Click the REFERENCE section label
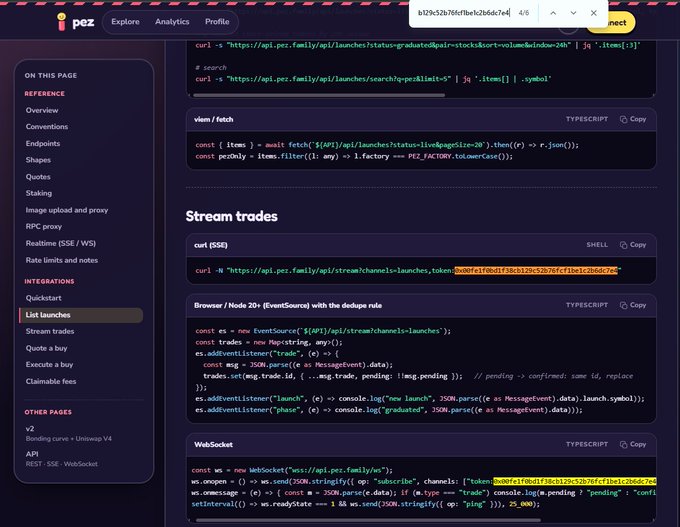The height and width of the screenshot is (527, 680). point(45,94)
